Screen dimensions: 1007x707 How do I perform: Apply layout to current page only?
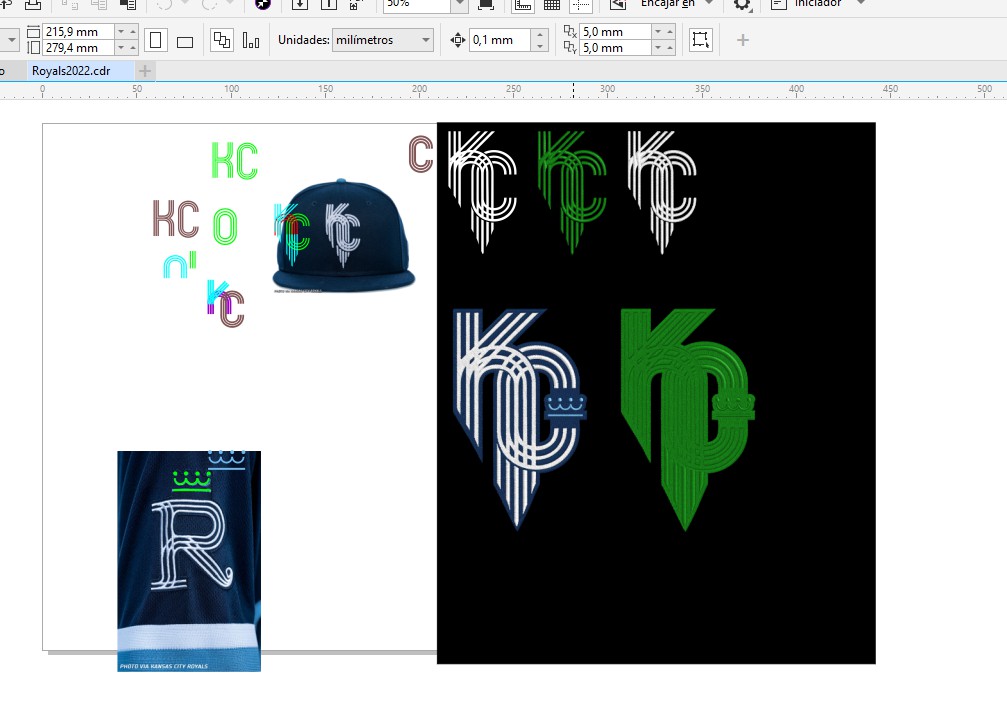(x=251, y=40)
